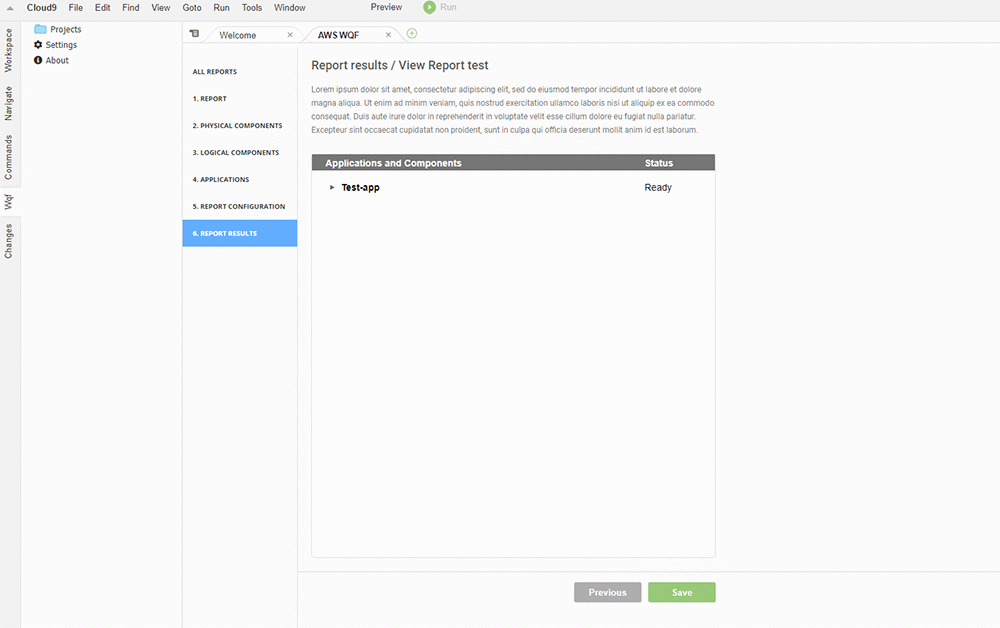
Task: Close the AWS WQF tab
Action: [x=388, y=35]
